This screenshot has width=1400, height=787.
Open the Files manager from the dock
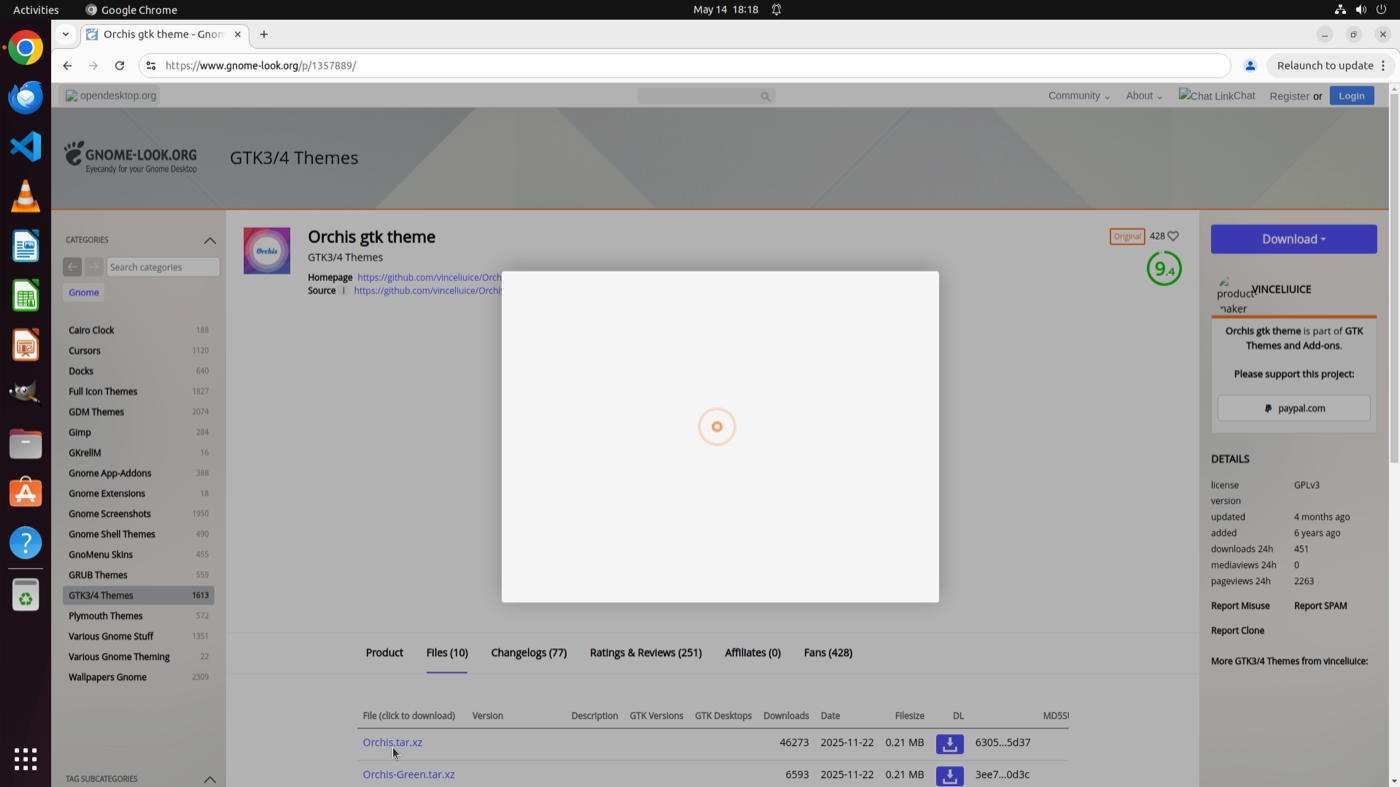point(25,444)
